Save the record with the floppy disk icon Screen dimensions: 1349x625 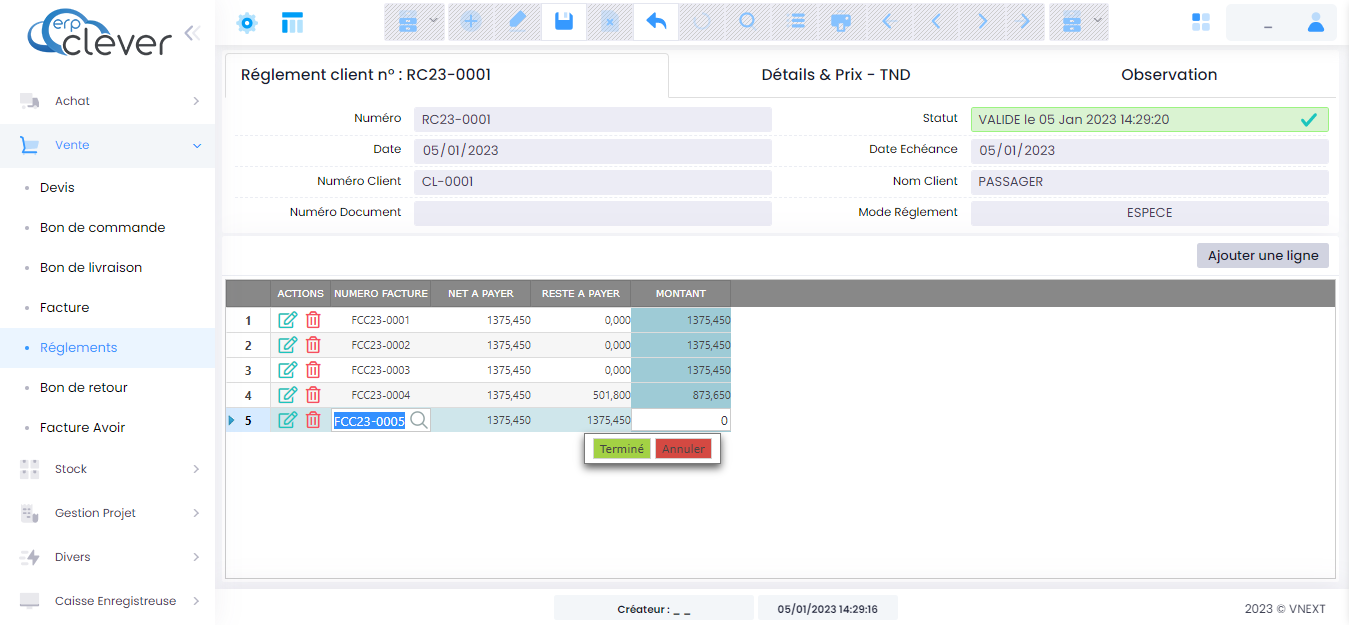564,21
